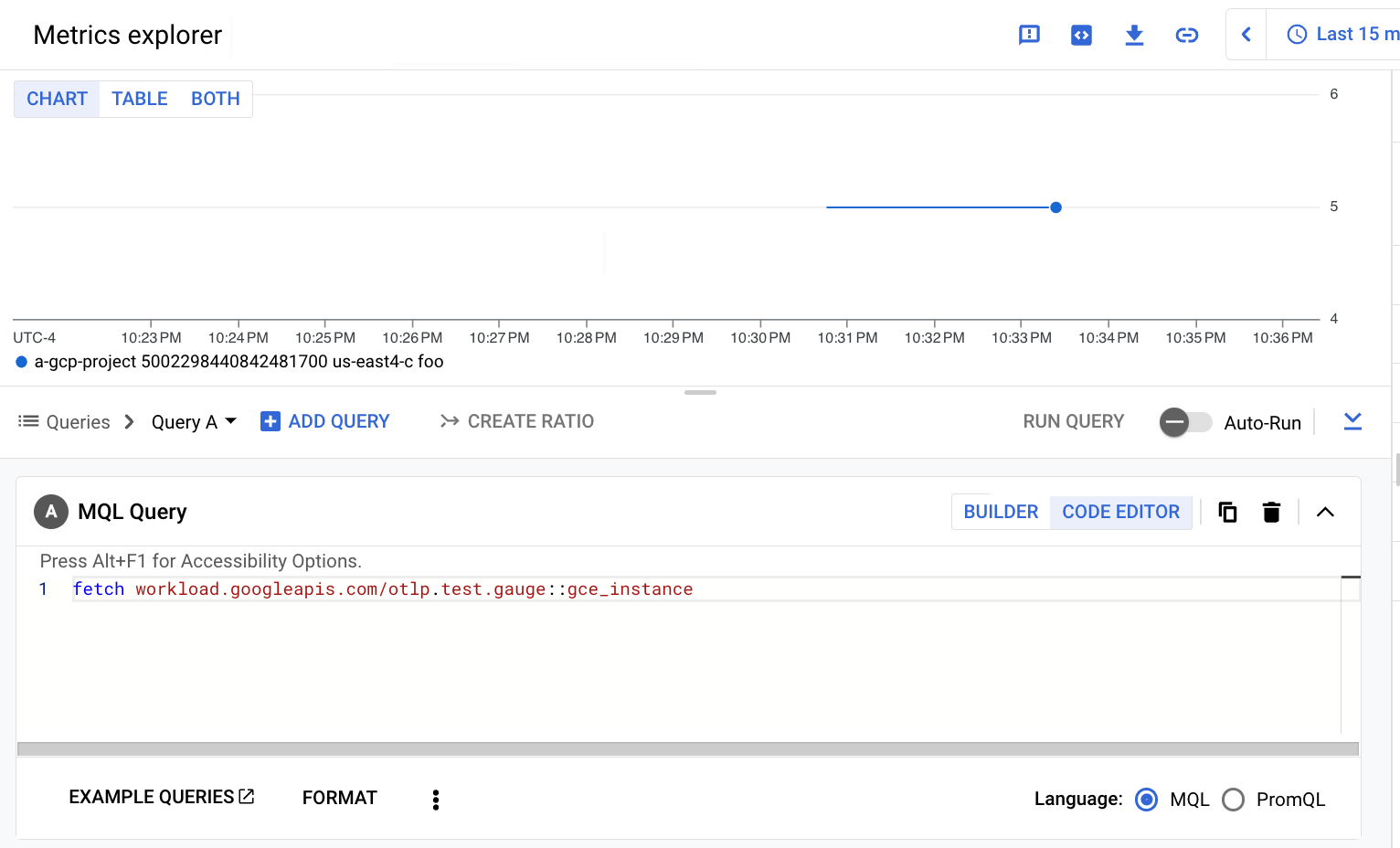Image resolution: width=1400 pixels, height=848 pixels.
Task: Click the pane resize drag handle
Action: tap(700, 392)
